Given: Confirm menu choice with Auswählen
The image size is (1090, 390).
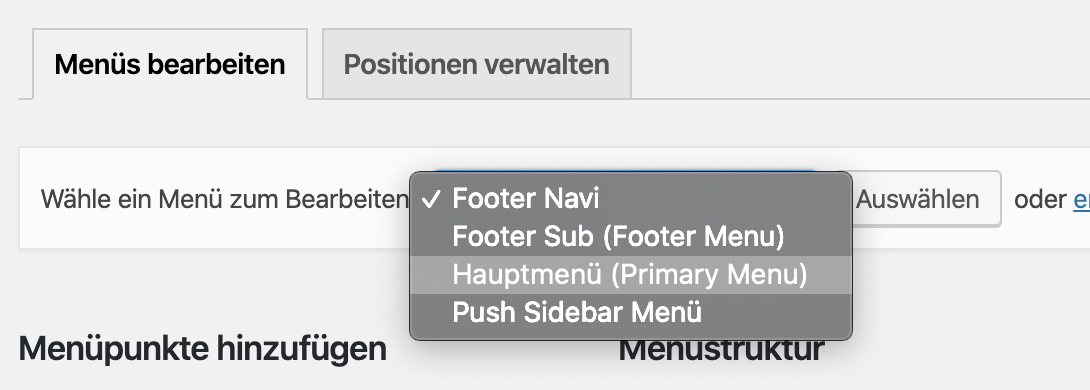Looking at the screenshot, I should coord(925,199).
